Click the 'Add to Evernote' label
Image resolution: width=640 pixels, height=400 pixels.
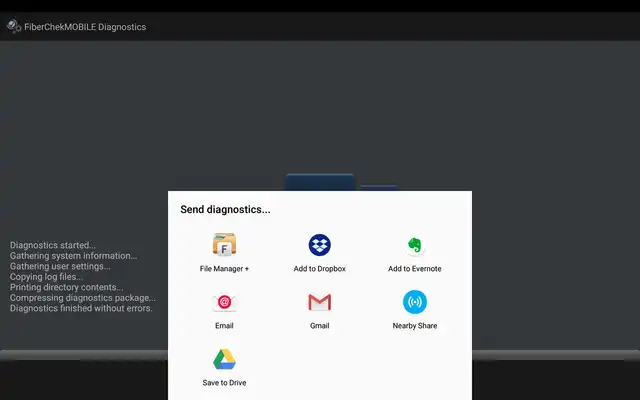(415, 269)
